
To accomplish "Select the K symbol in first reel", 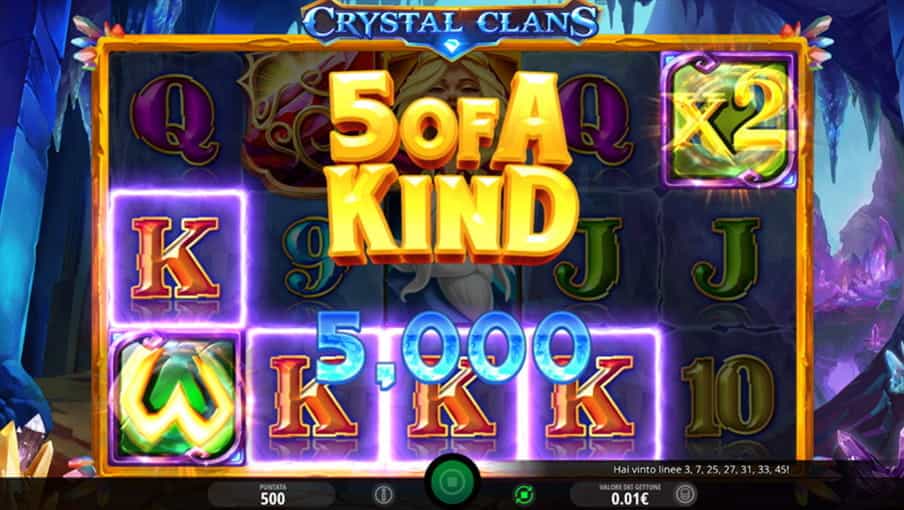I will coord(176,258).
